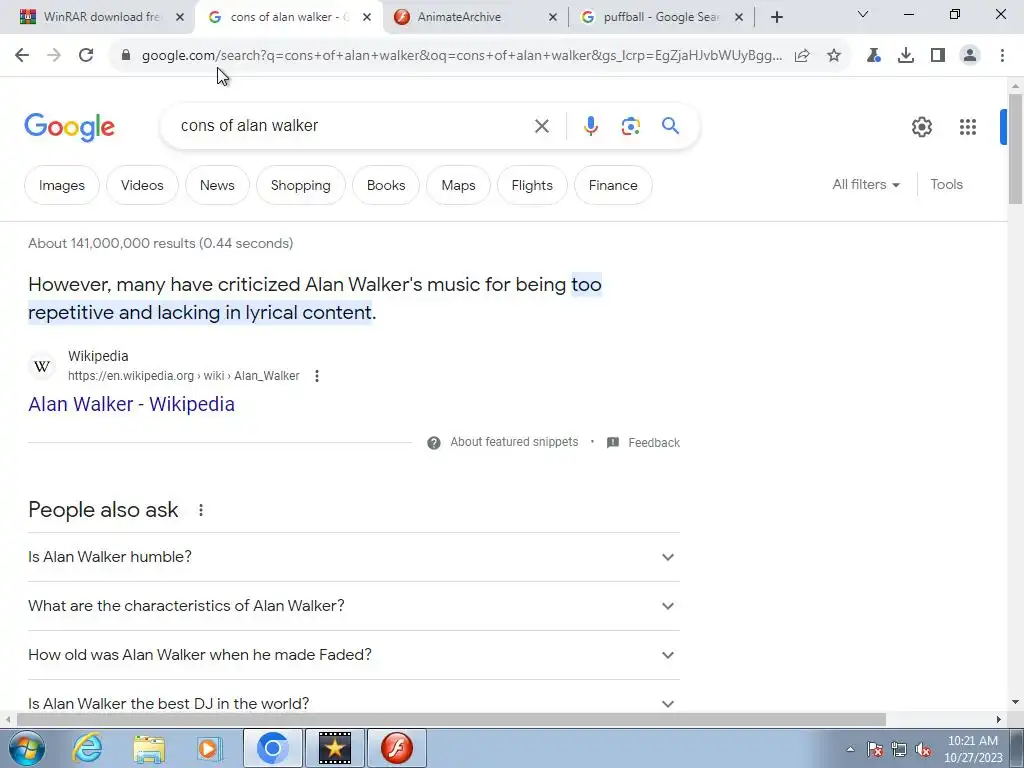This screenshot has height=768, width=1024.
Task: Select the Shopping filter
Action: point(300,185)
